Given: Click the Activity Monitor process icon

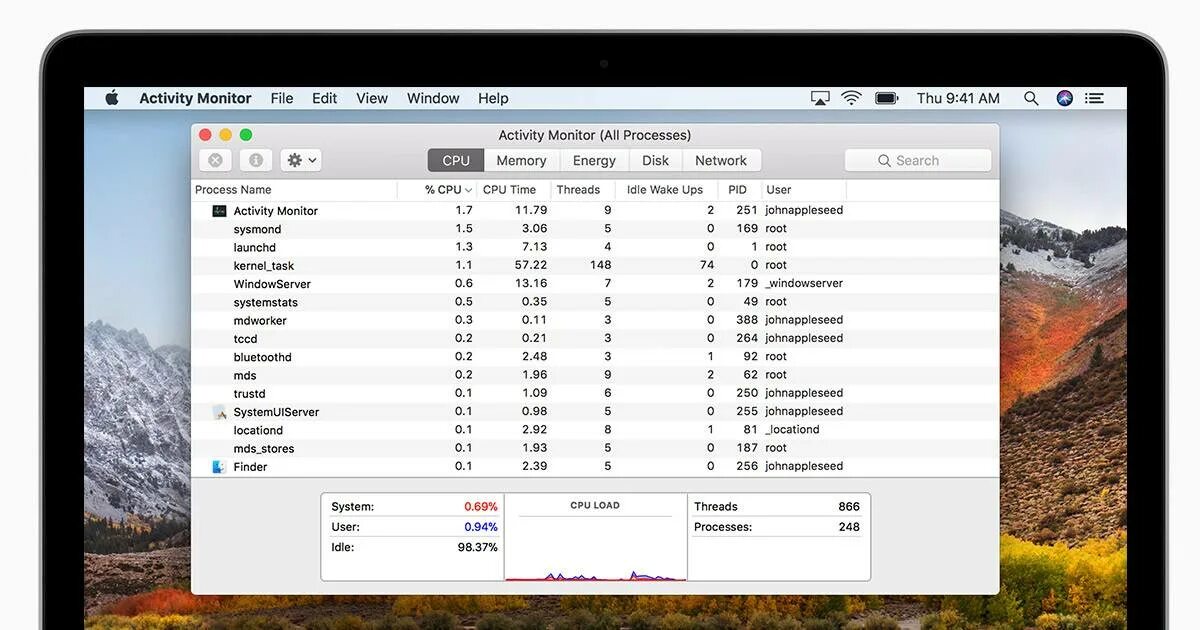Looking at the screenshot, I should pyautogui.click(x=219, y=211).
